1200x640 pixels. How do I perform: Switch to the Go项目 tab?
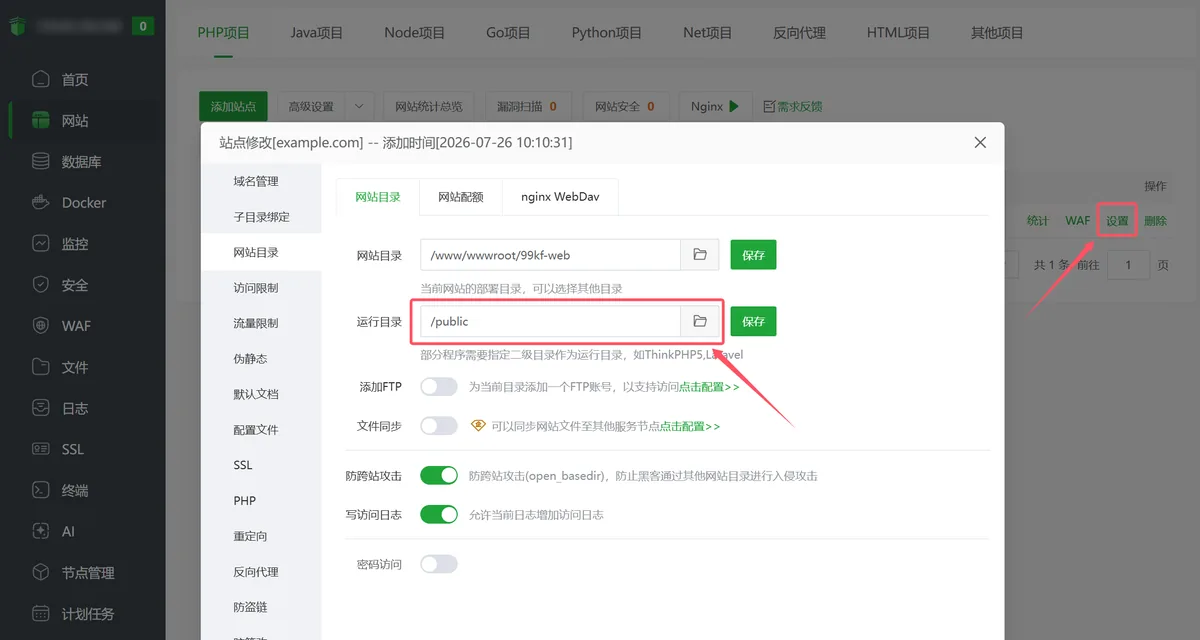pyautogui.click(x=508, y=32)
